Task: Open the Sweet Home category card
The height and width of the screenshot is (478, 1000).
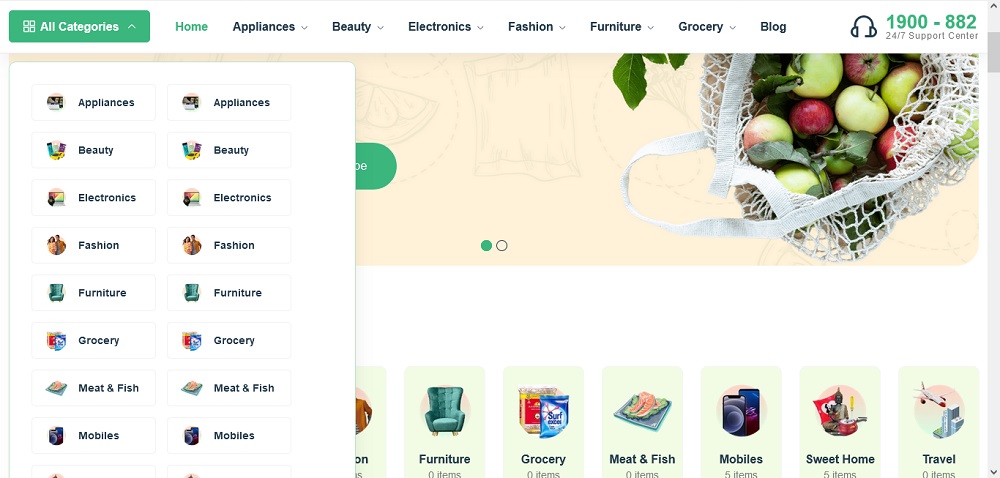Action: point(840,422)
